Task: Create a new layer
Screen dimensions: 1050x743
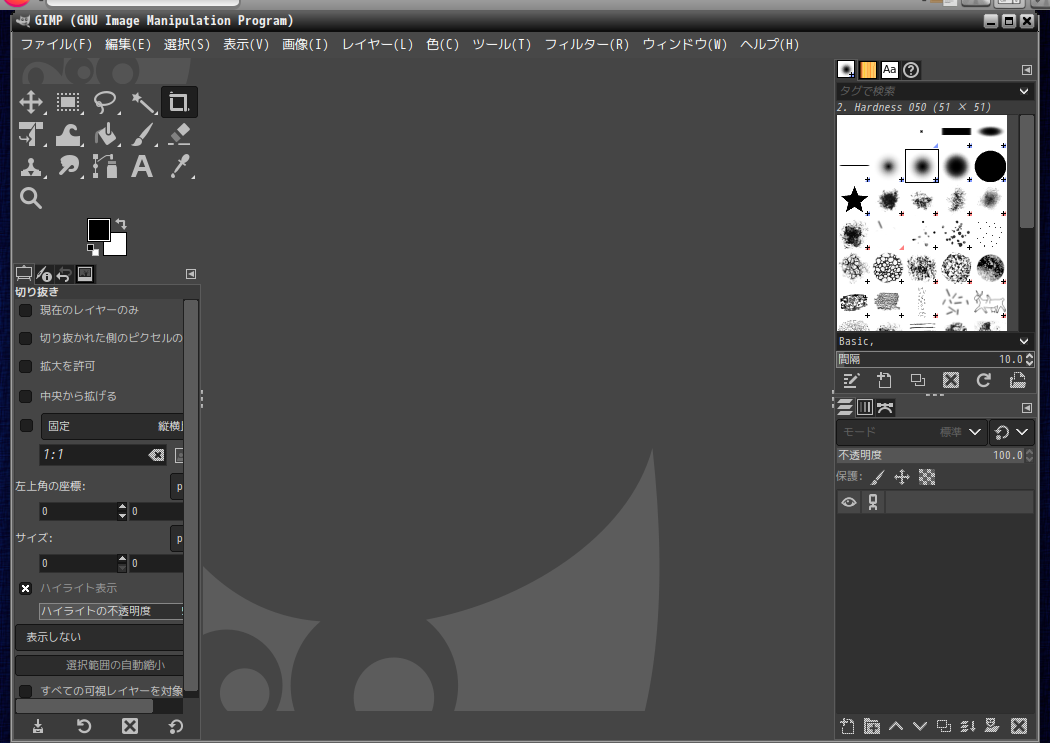Action: tap(847, 726)
